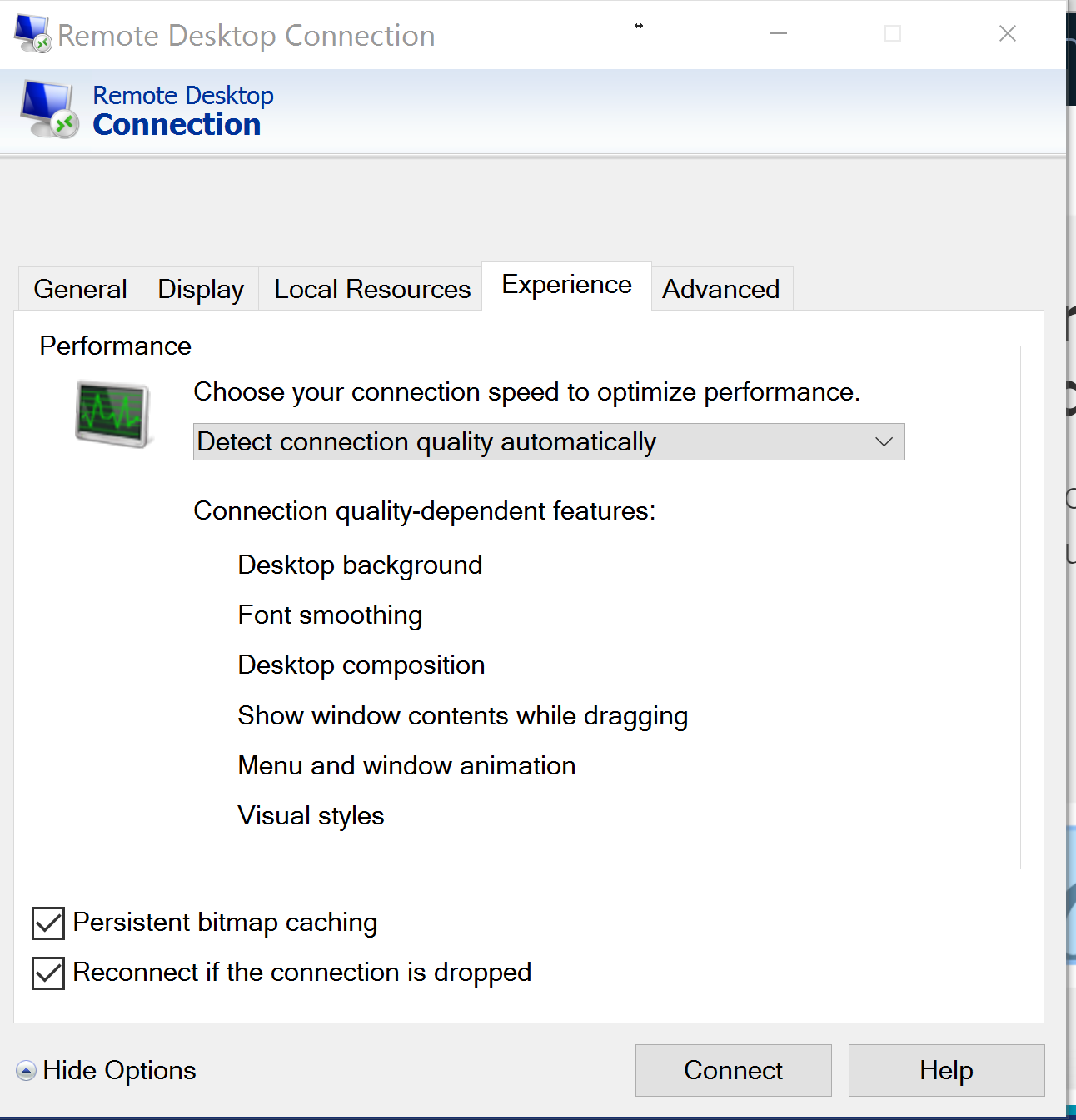Click Menu and window animation text
1076x1120 pixels.
406,766
